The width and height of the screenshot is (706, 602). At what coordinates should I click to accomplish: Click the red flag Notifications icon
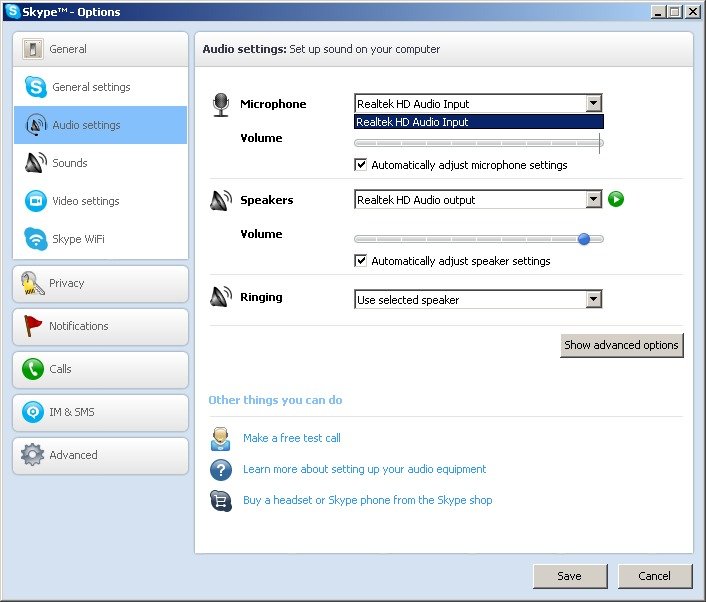pos(32,326)
